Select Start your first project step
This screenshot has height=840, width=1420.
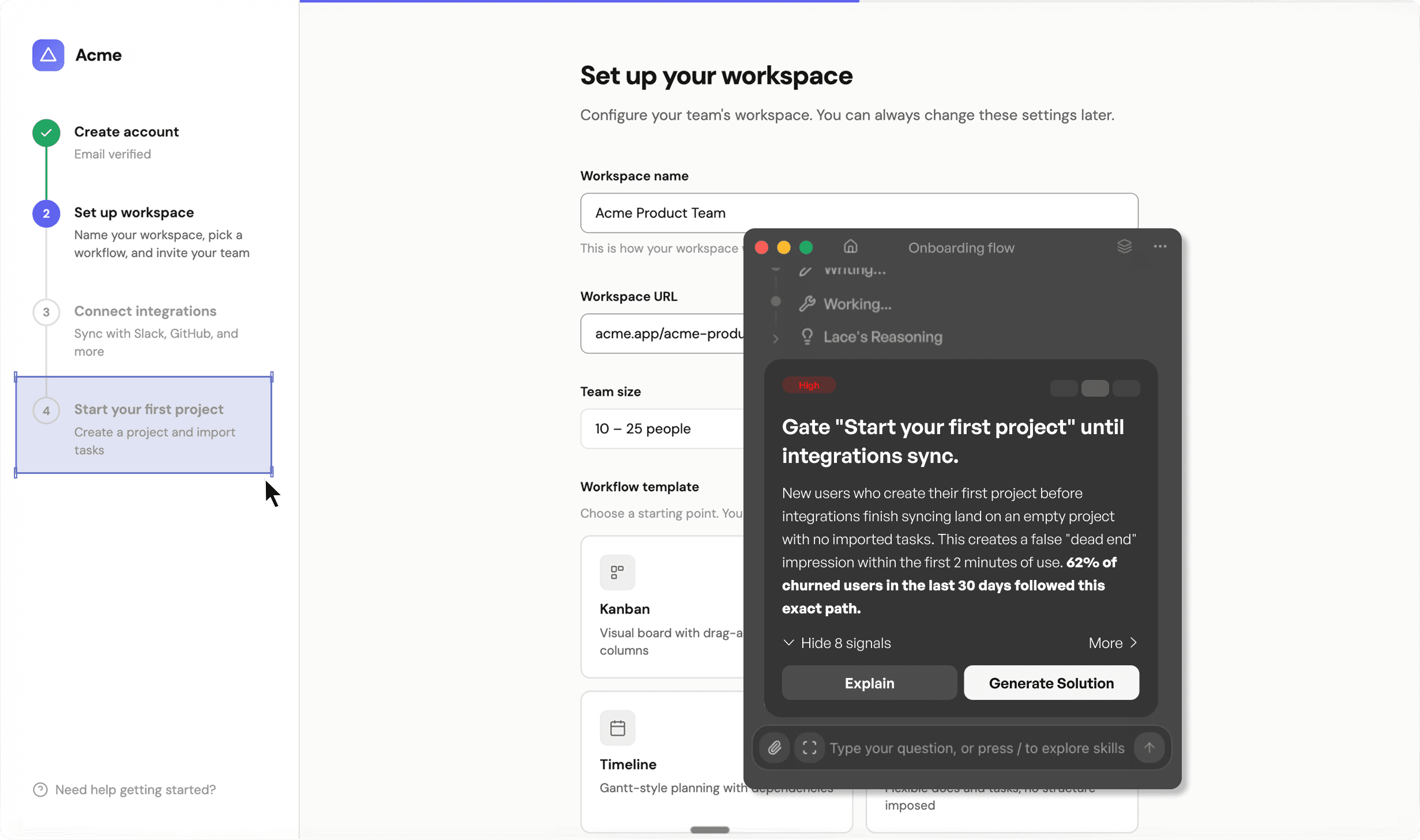pyautogui.click(x=148, y=409)
